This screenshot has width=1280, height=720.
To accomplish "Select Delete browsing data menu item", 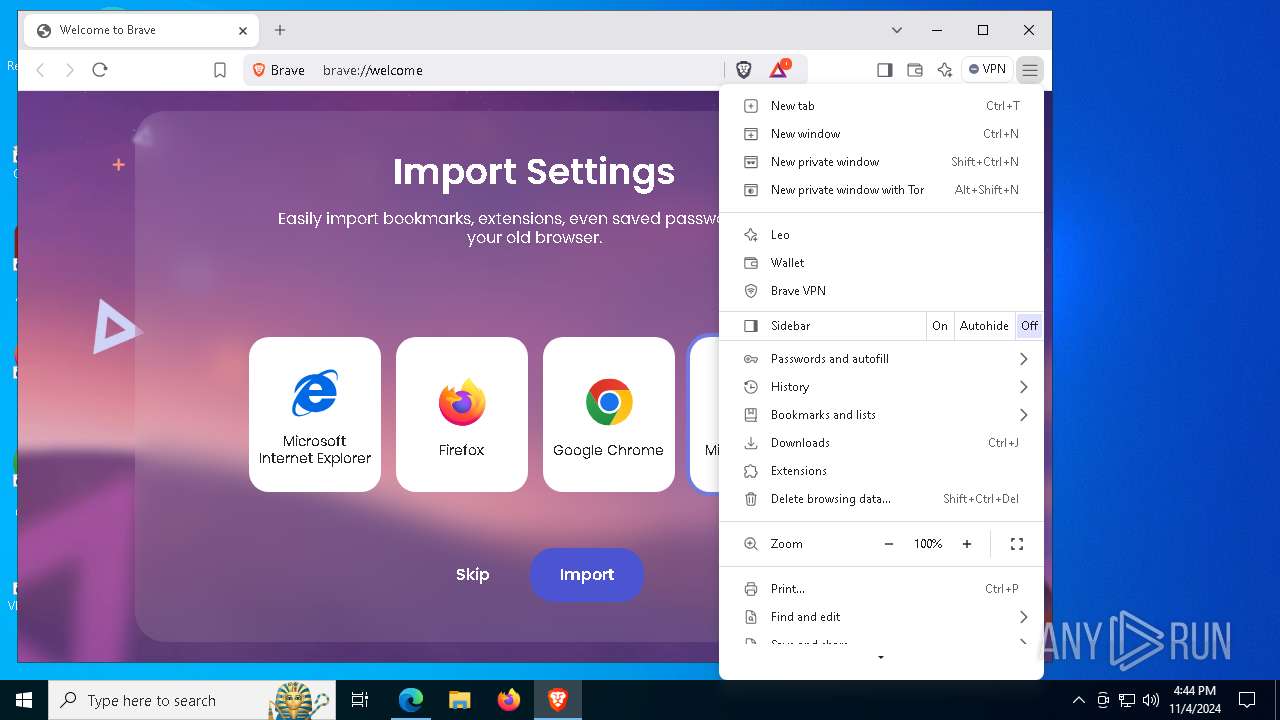I will [x=881, y=499].
